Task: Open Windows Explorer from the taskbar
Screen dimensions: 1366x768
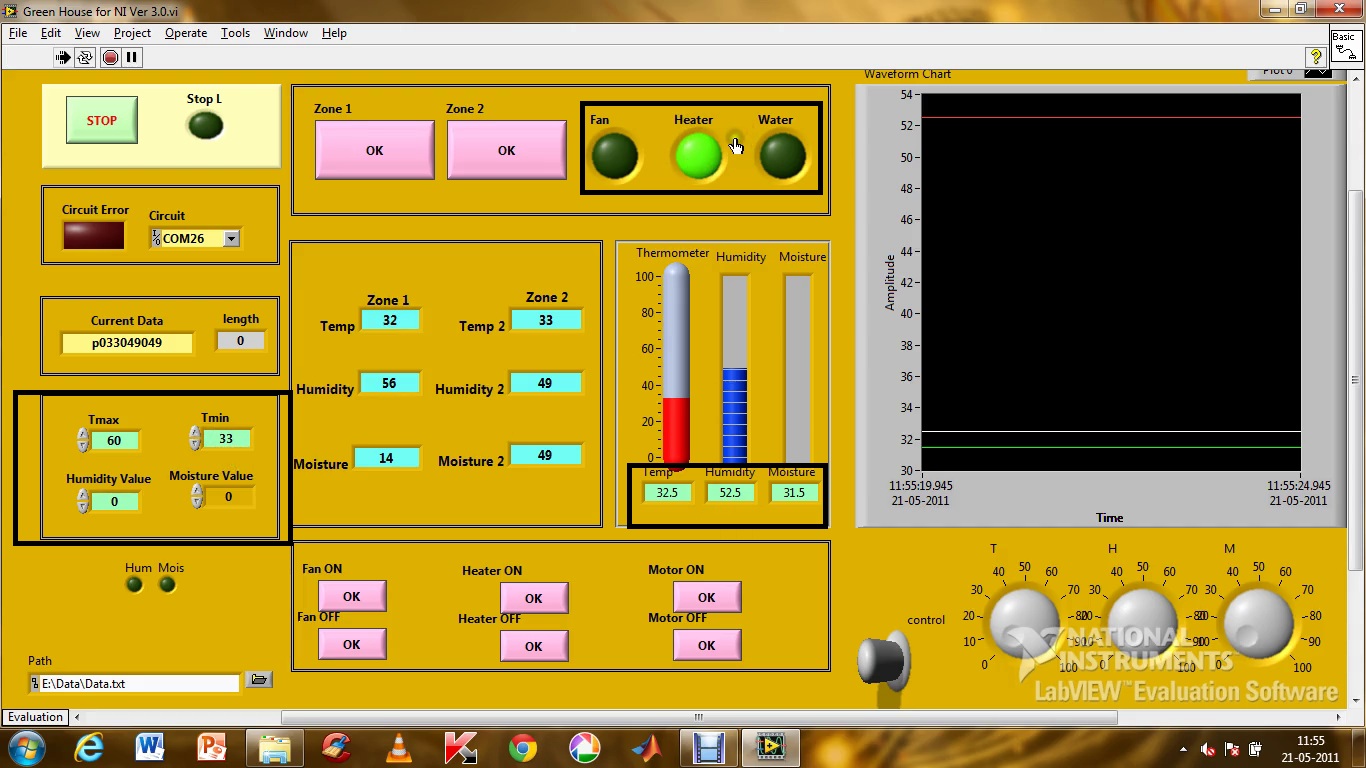Action: (x=275, y=748)
